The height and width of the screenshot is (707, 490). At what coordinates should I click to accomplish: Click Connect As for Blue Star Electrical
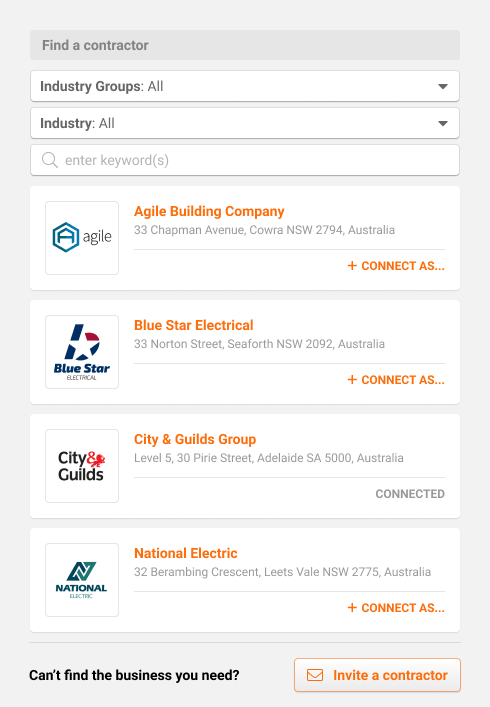pyautogui.click(x=396, y=380)
